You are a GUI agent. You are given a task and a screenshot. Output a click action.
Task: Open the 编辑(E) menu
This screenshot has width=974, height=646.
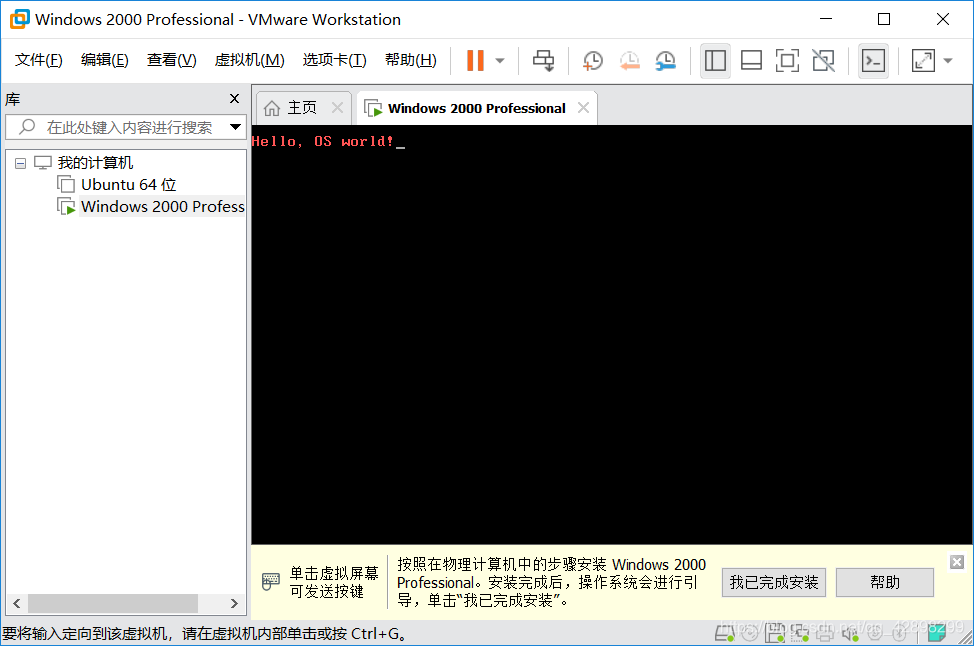[104, 60]
